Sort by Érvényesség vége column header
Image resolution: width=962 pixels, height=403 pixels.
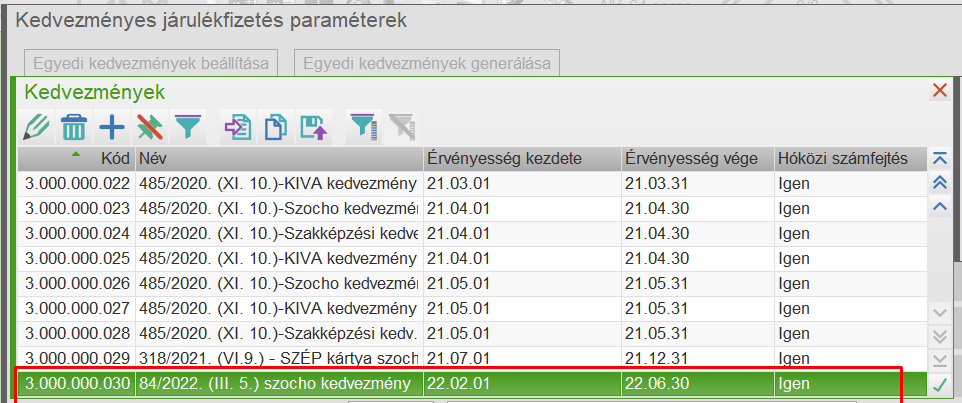click(x=698, y=159)
